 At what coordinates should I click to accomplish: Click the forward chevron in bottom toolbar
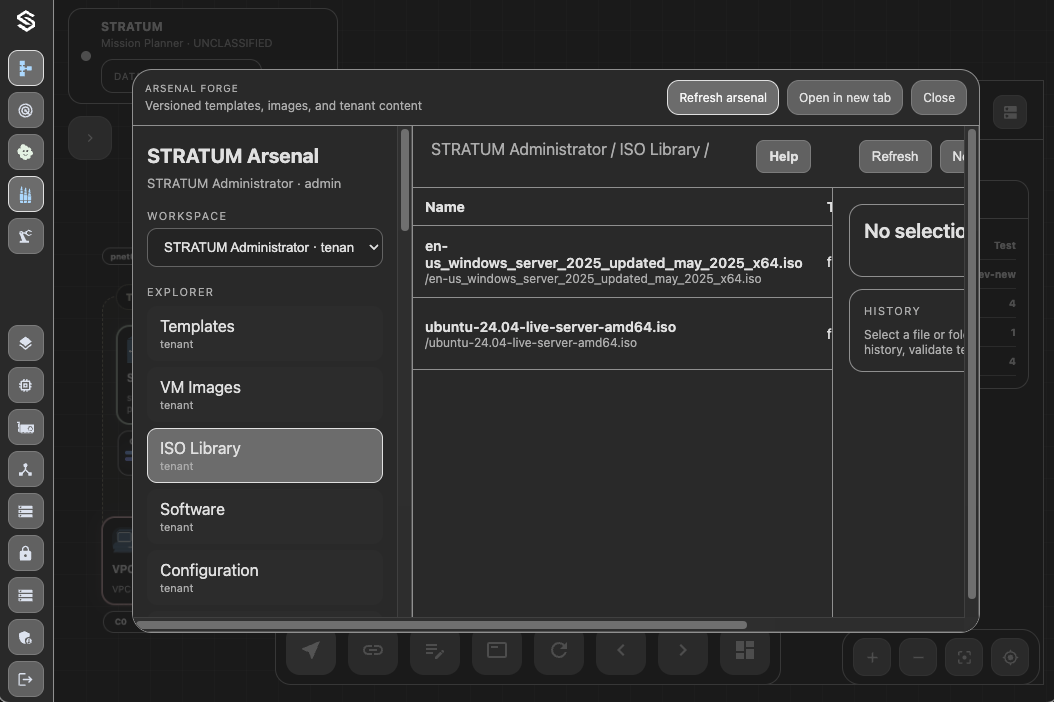682,650
